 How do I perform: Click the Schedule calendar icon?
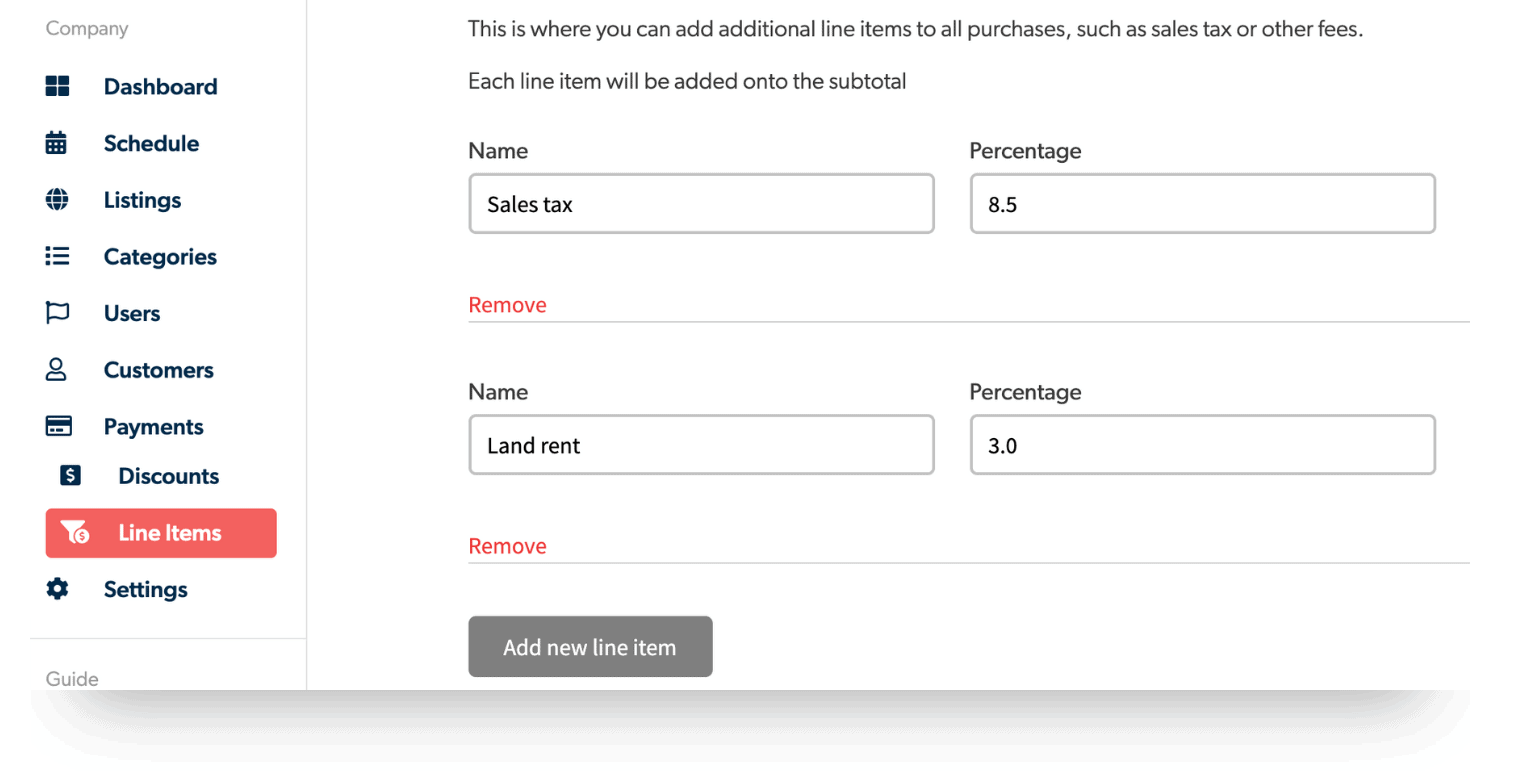pos(57,143)
